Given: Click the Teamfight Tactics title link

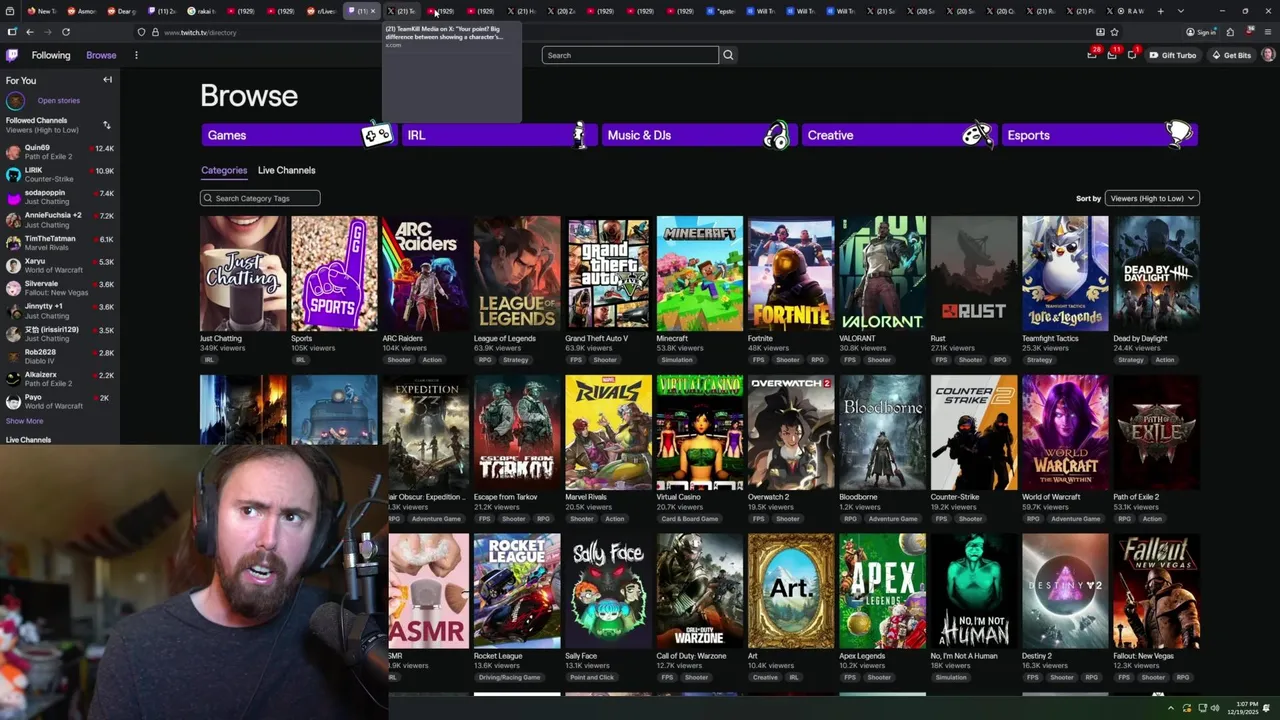Looking at the screenshot, I should pos(1050,339).
